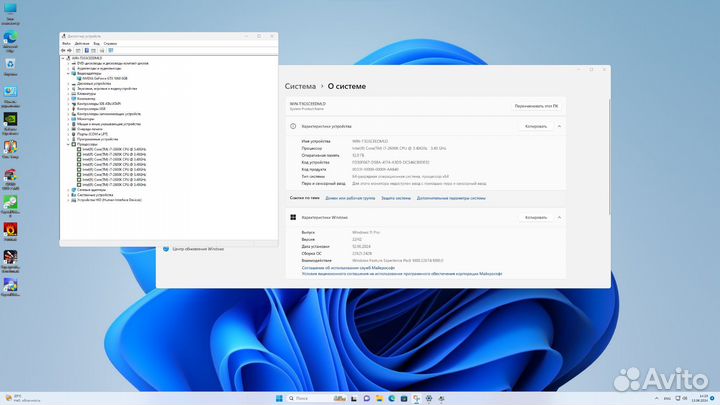Open Домен или рабочая группа link

pos(350,198)
